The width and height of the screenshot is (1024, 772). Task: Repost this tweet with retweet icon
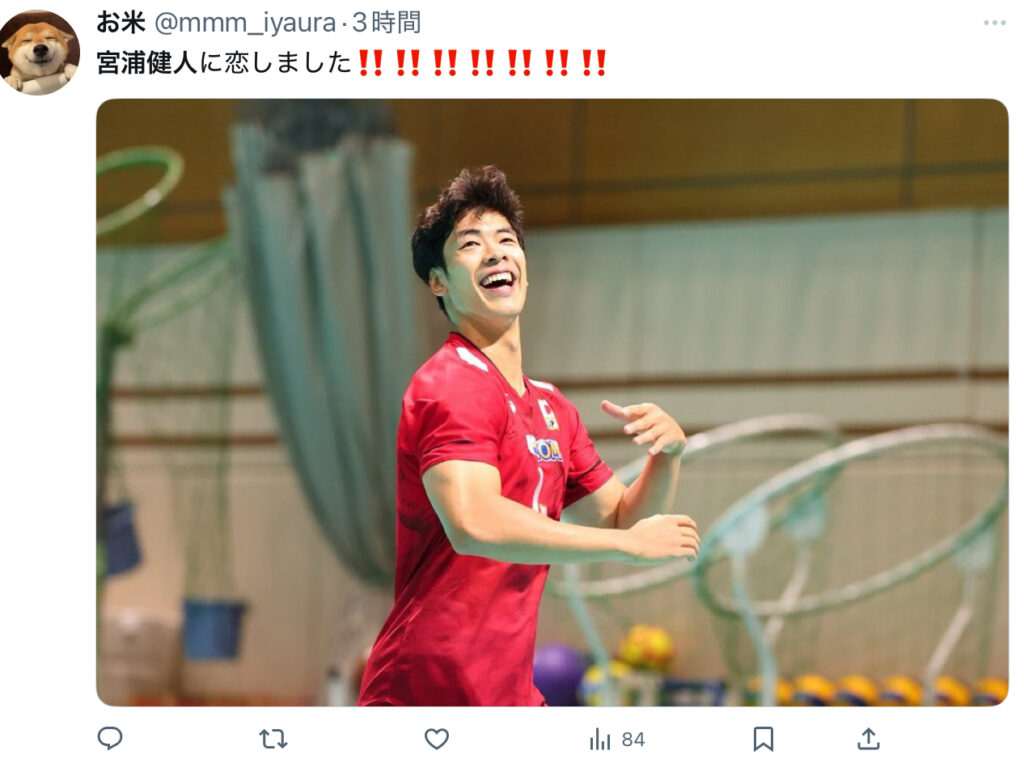click(273, 739)
